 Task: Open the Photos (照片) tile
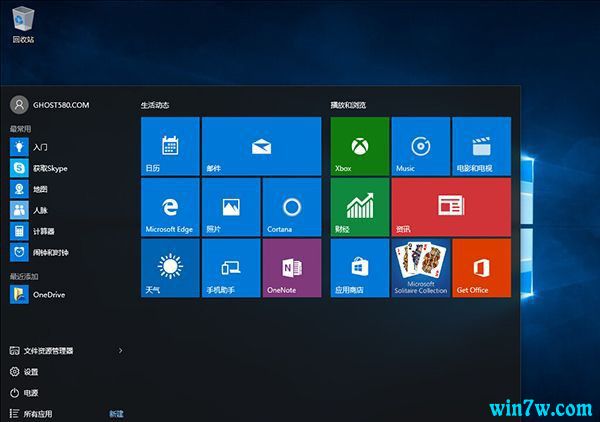231,207
